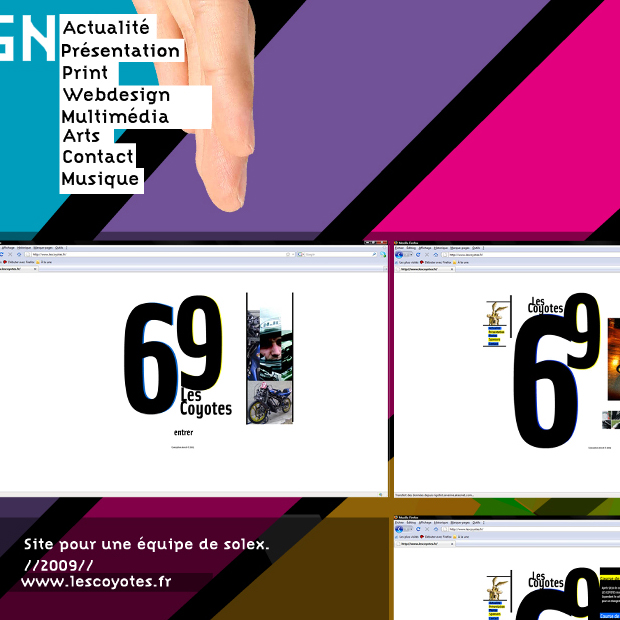
Task: Click the //2009// date text
Action: pos(59,565)
